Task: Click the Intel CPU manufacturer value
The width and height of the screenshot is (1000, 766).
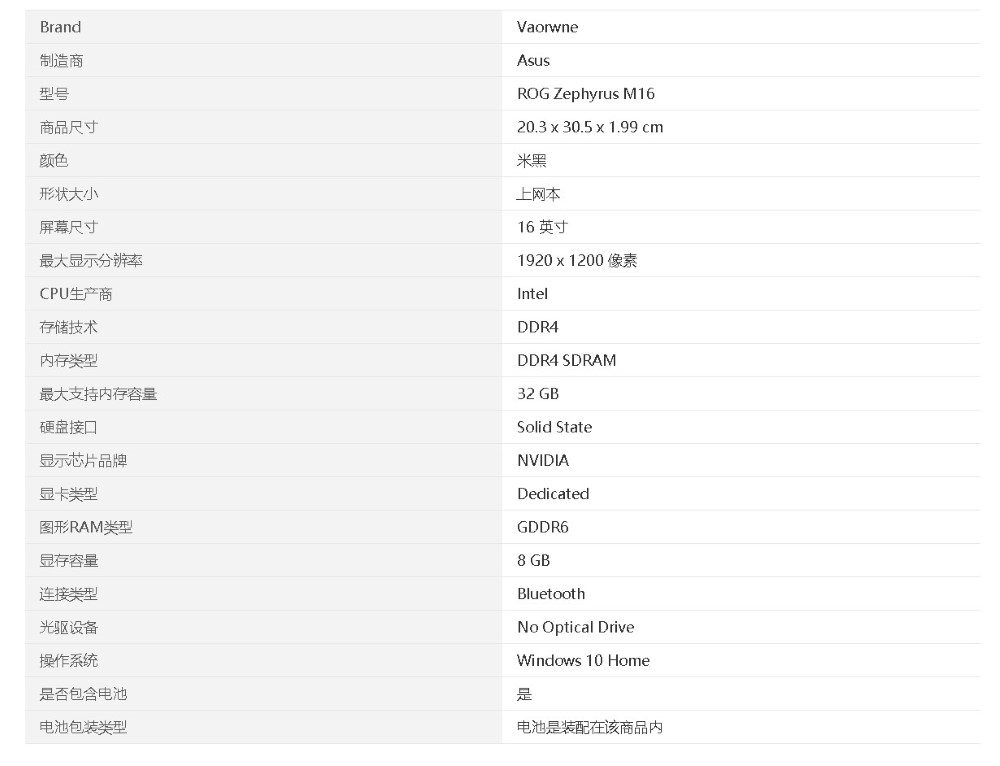Action: coord(532,294)
